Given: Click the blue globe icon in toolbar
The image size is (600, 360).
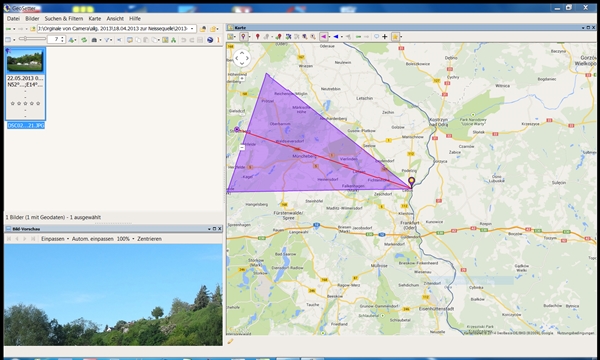Looking at the screenshot, I should (210, 40).
